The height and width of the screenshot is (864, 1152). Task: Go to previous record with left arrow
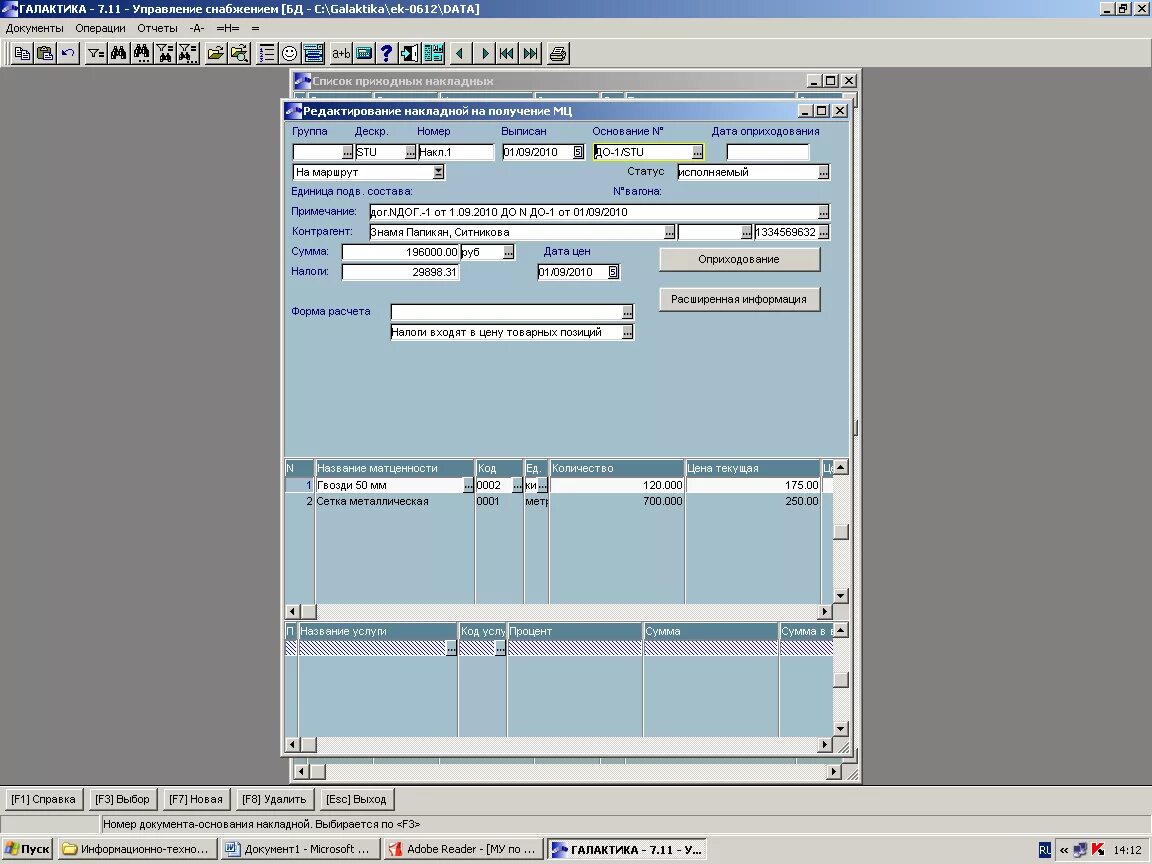click(x=461, y=53)
